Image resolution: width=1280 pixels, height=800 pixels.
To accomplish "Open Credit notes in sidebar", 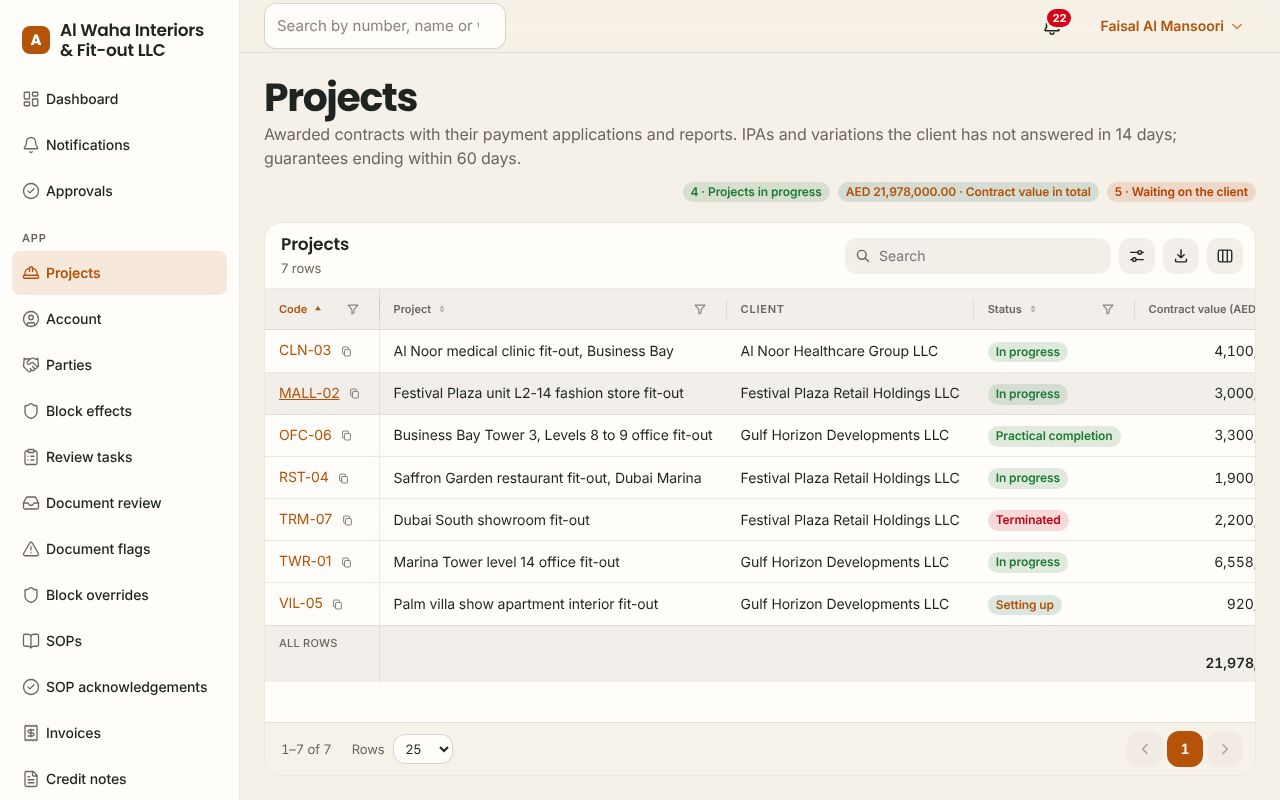I will [120, 779].
